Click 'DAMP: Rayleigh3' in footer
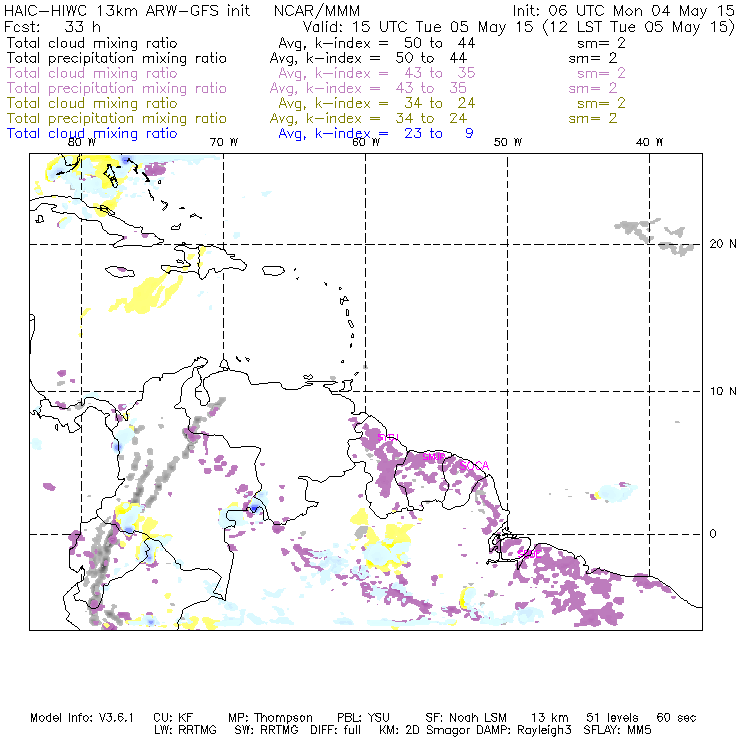Screen dimensions: 740x740 [x=524, y=730]
